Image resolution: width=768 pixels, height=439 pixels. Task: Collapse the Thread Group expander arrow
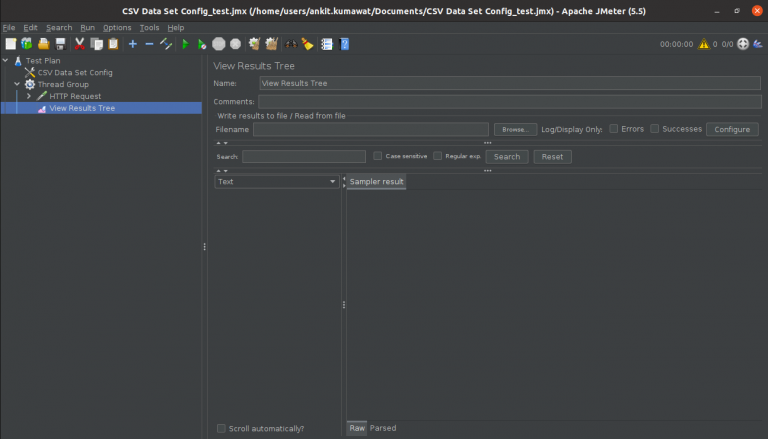17,84
